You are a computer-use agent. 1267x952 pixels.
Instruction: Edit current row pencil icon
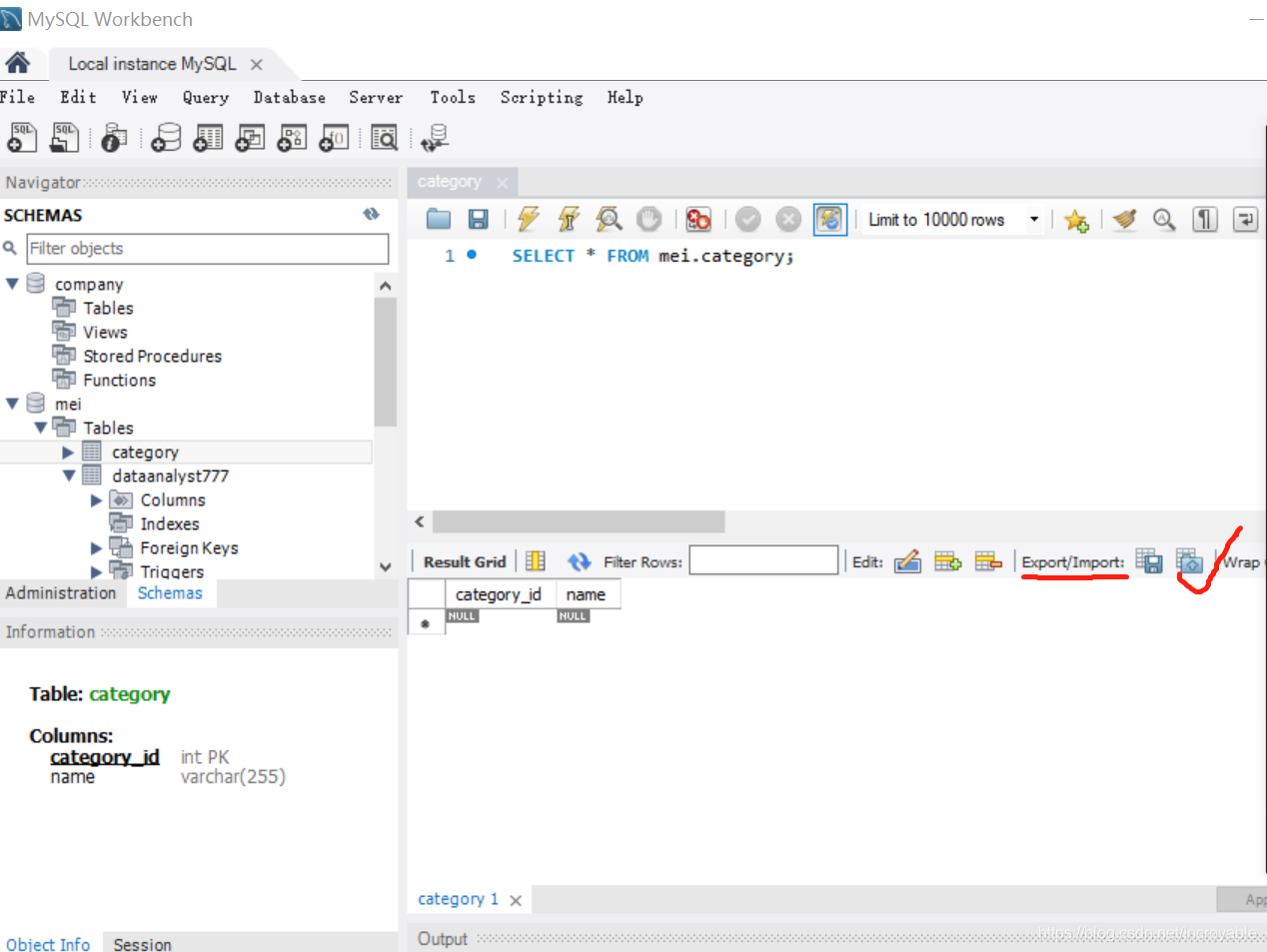(907, 561)
